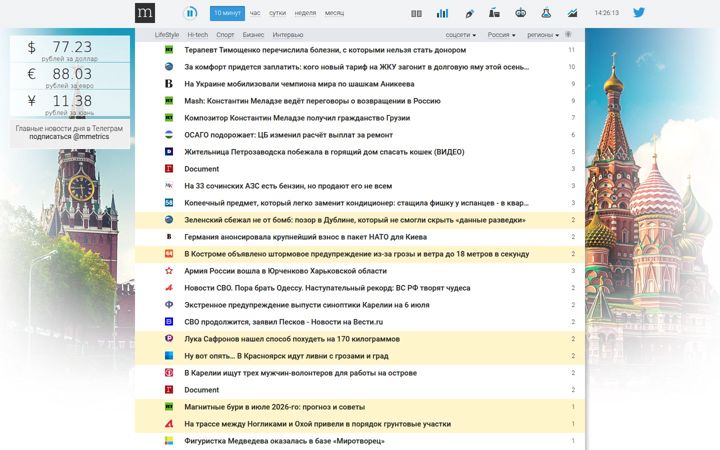
Task: Click B source icon beside Аникеев article
Action: [x=169, y=84]
